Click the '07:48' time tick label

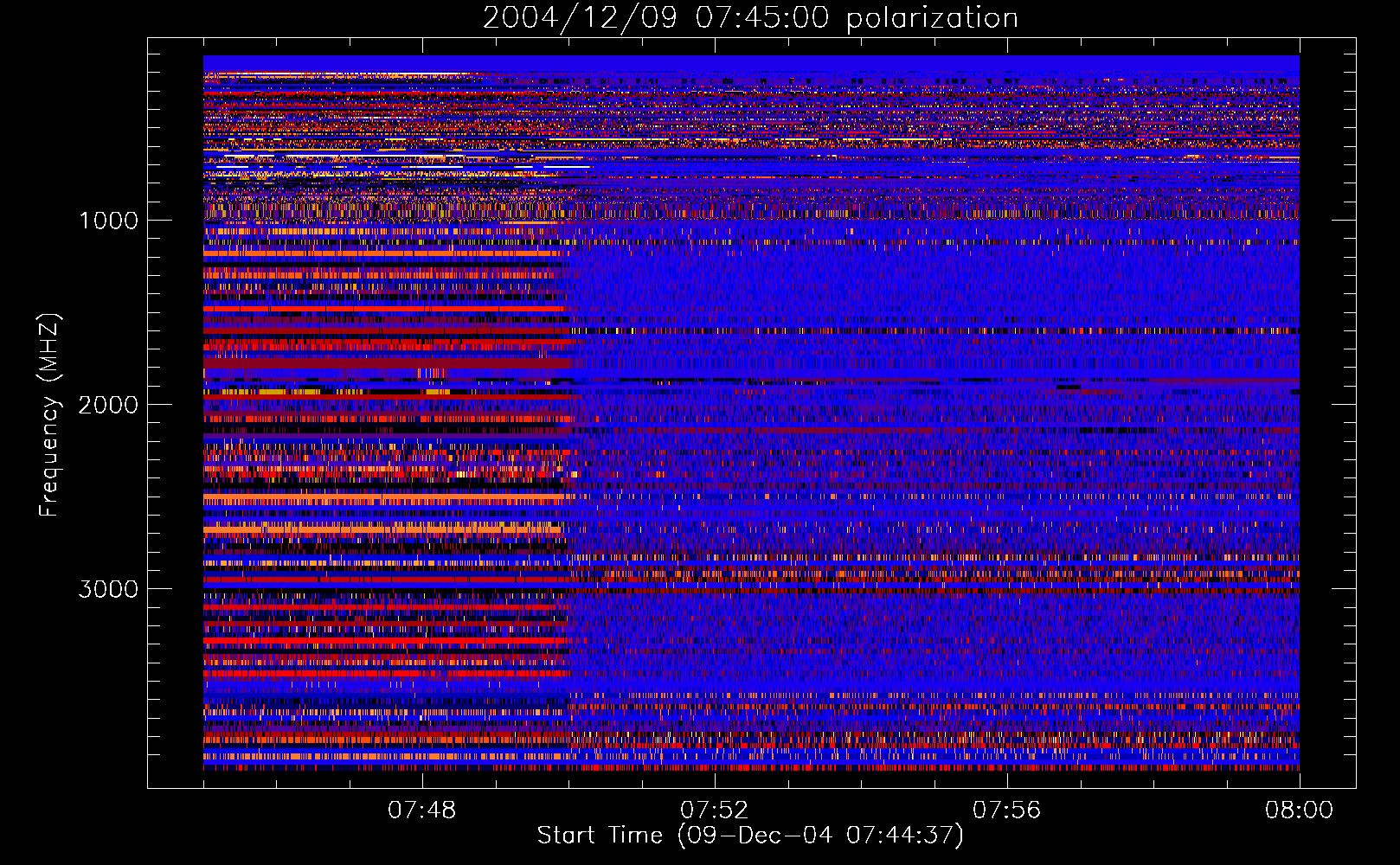(x=422, y=811)
